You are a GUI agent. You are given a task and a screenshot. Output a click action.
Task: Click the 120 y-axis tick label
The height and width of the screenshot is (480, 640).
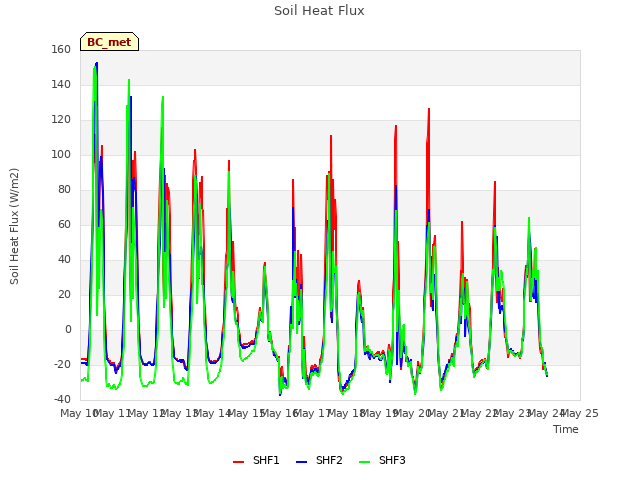click(61, 120)
